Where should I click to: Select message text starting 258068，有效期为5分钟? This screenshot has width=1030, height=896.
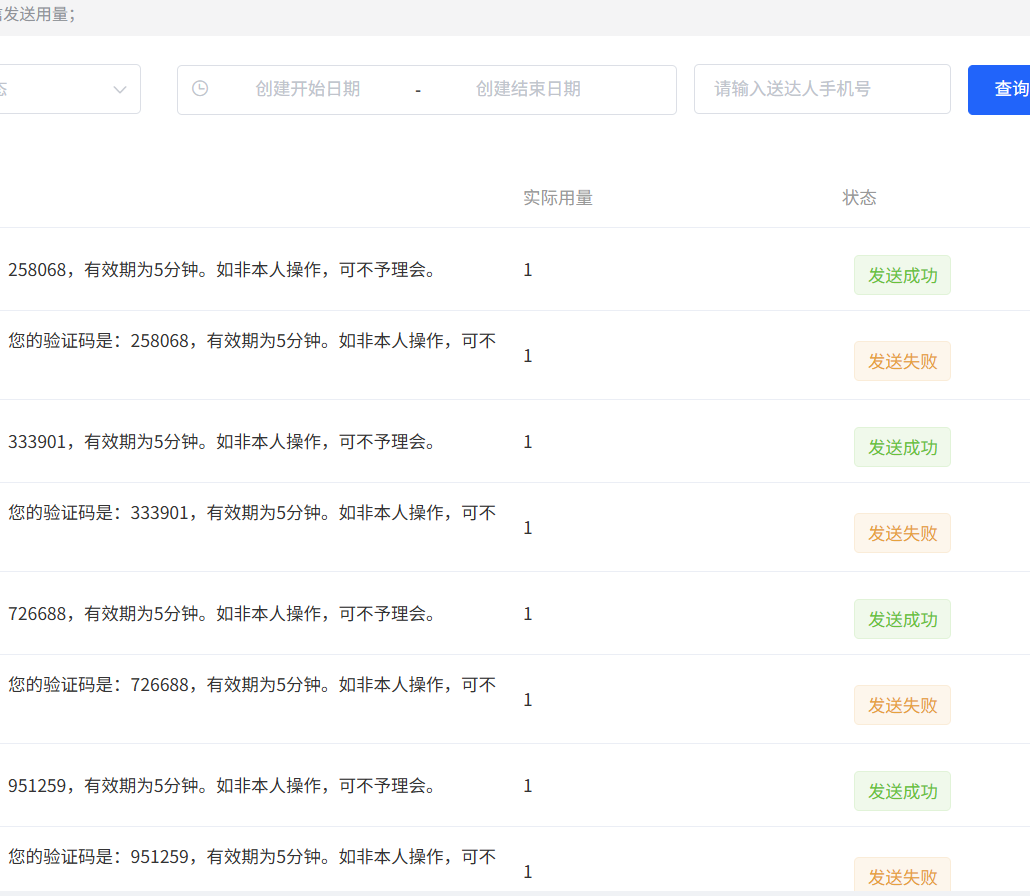(222, 270)
